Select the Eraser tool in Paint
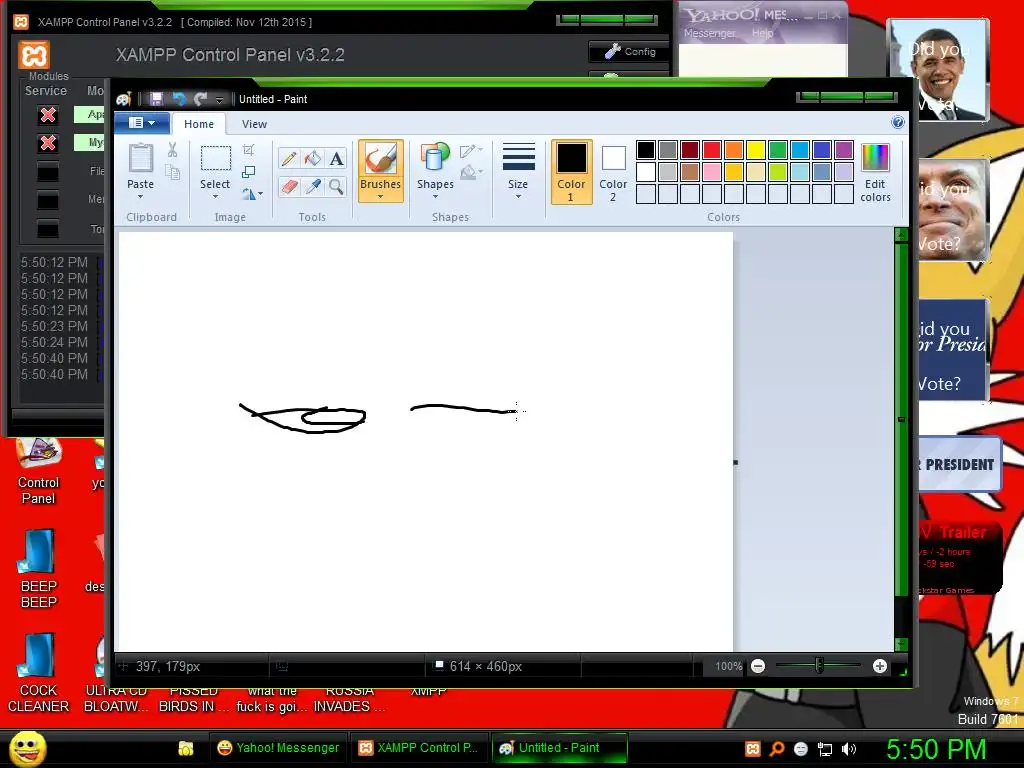The height and width of the screenshot is (768, 1024). [x=289, y=187]
